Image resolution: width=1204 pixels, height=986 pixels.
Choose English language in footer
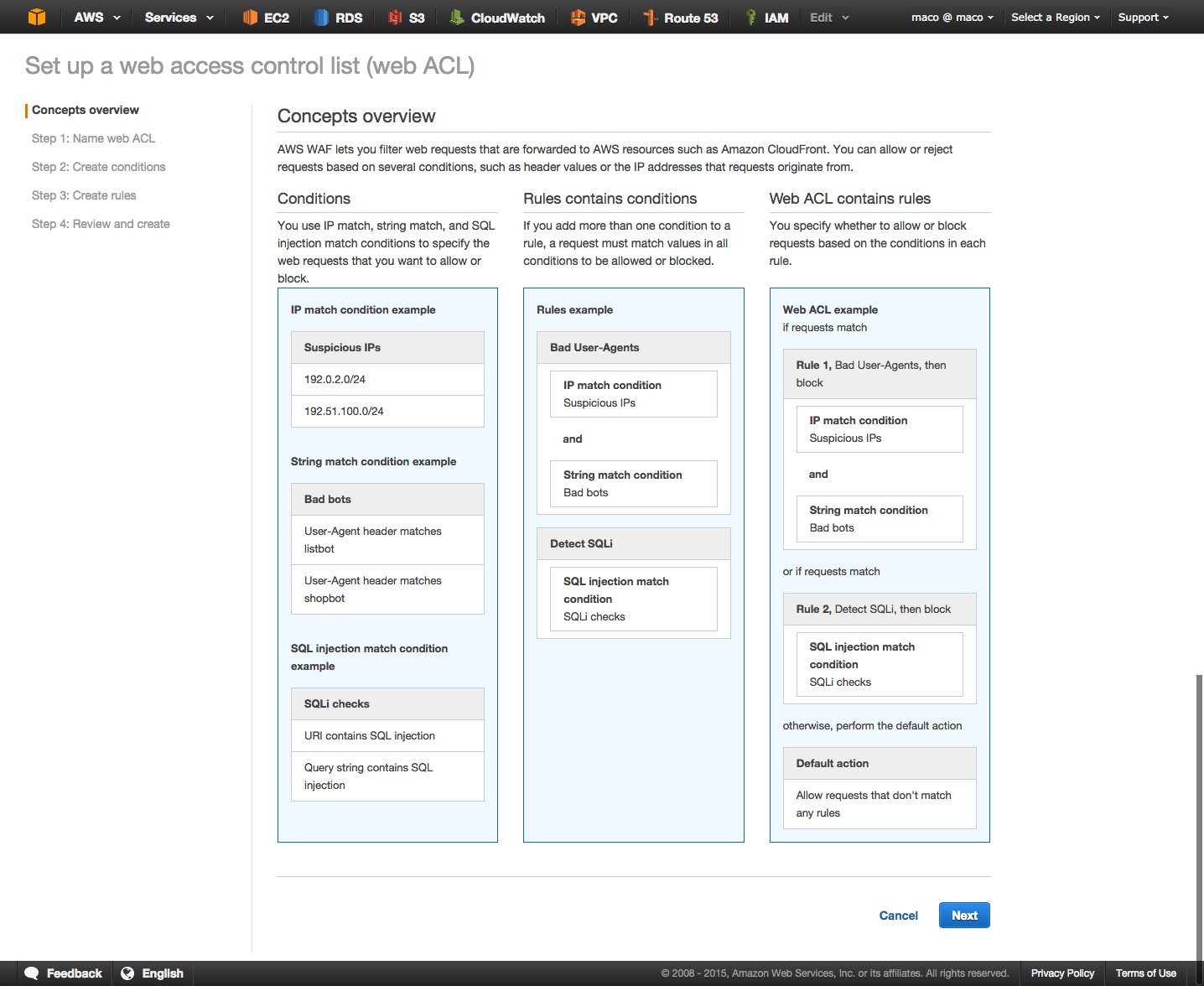pos(163,973)
